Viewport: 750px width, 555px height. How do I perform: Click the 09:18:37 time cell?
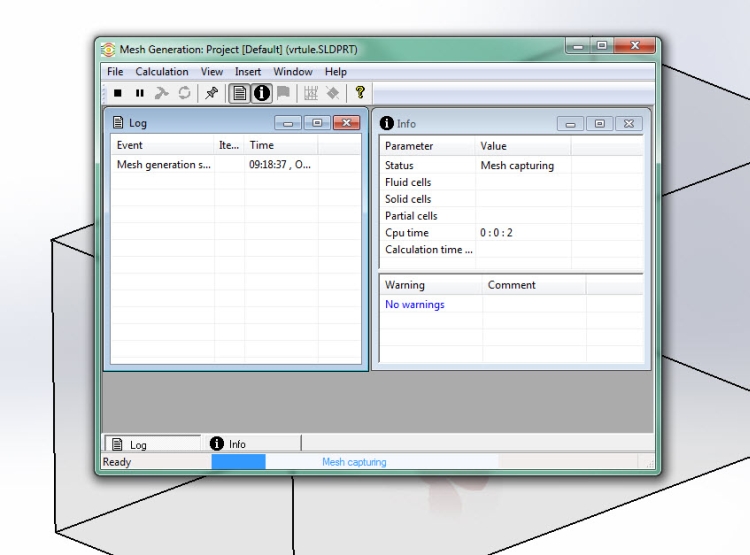280,165
